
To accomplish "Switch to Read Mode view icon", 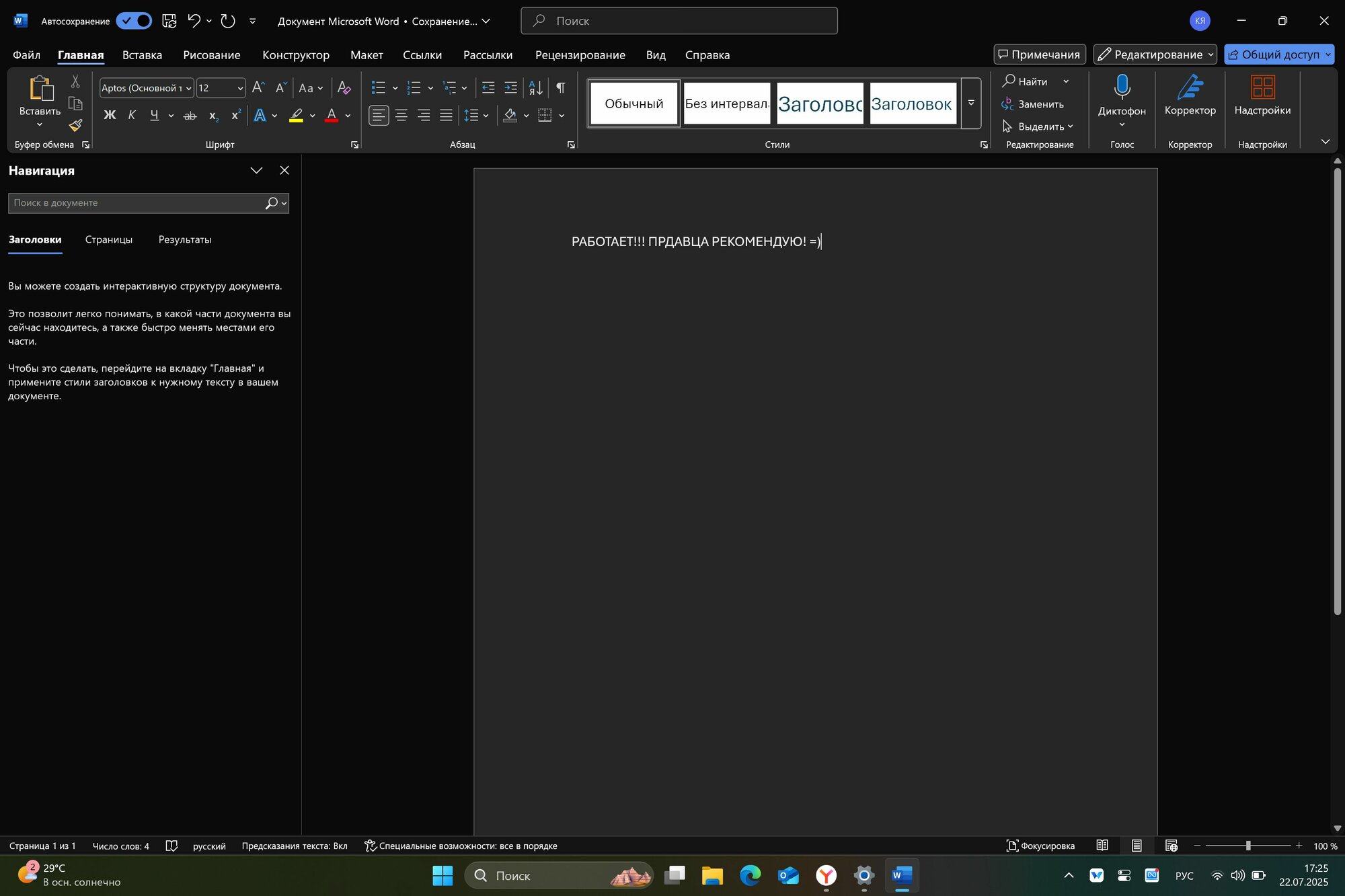I will click(x=1102, y=846).
